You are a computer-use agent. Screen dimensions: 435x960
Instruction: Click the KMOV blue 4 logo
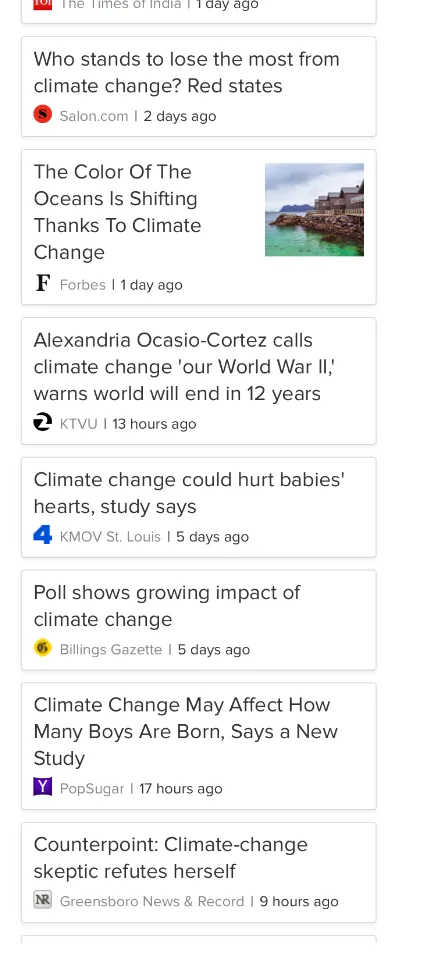coord(42,534)
